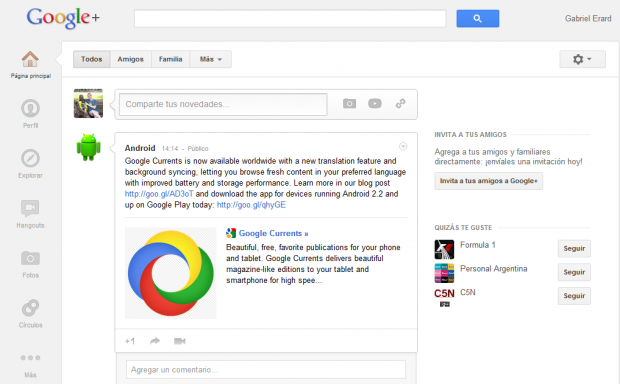Start a hangout about the Android post
Screen dimensions: 620x384
[x=180, y=341]
